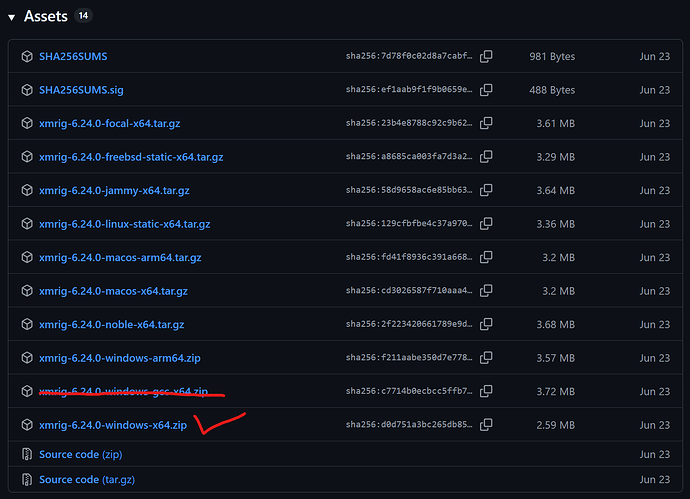Click zip file icon beside Source code (zip)
The image size is (690, 499).
[26, 455]
